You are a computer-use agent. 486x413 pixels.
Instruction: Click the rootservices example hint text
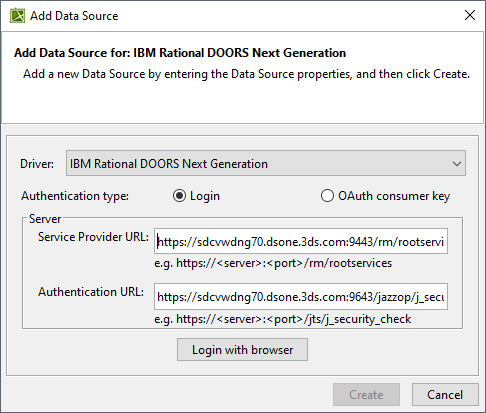coord(273,263)
